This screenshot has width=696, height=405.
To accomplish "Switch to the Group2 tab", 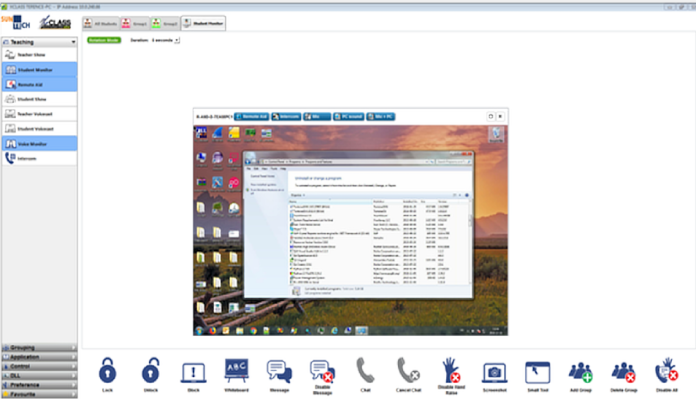I will point(165,24).
